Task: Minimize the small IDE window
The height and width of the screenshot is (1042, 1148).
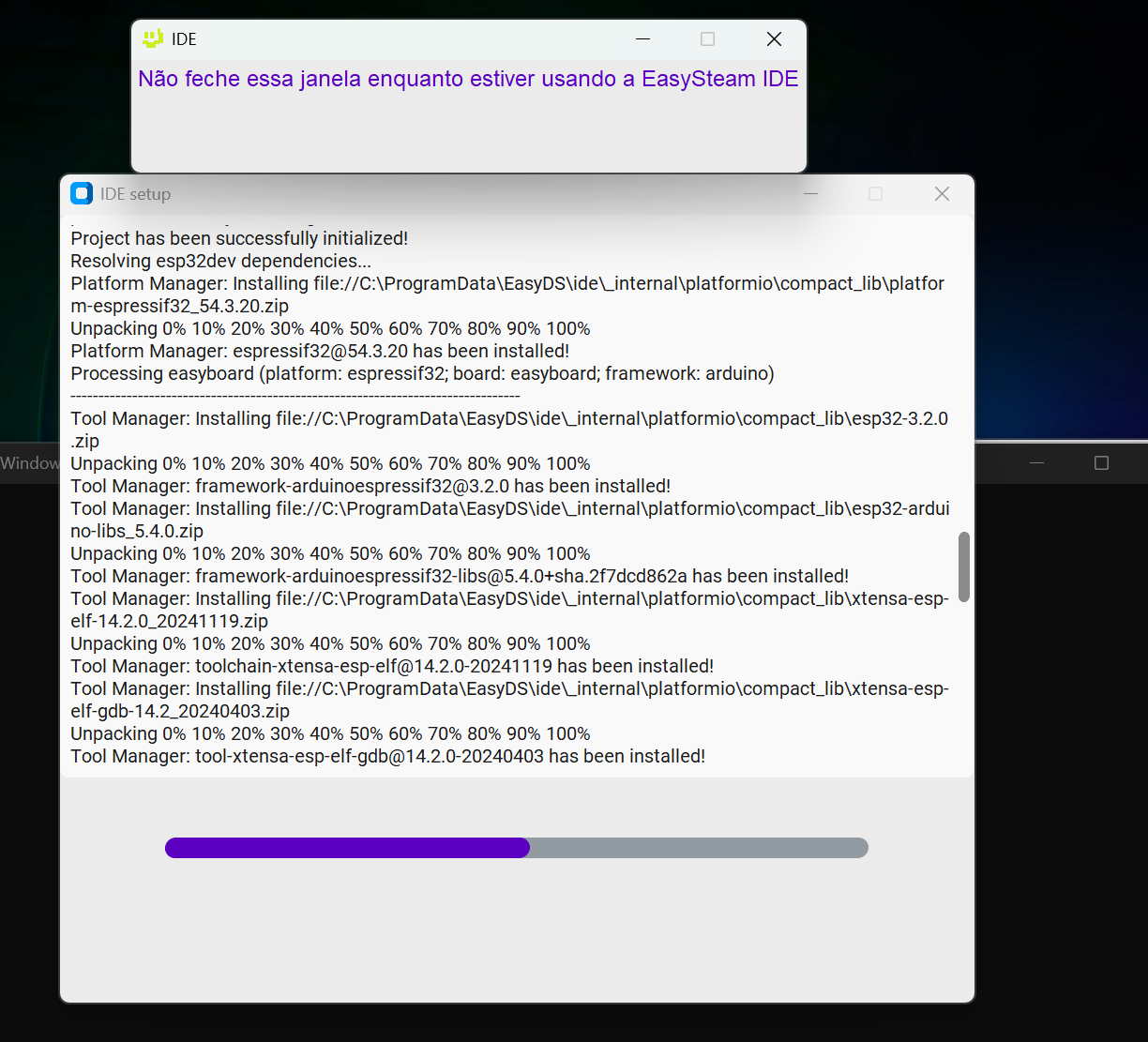Action: (642, 38)
